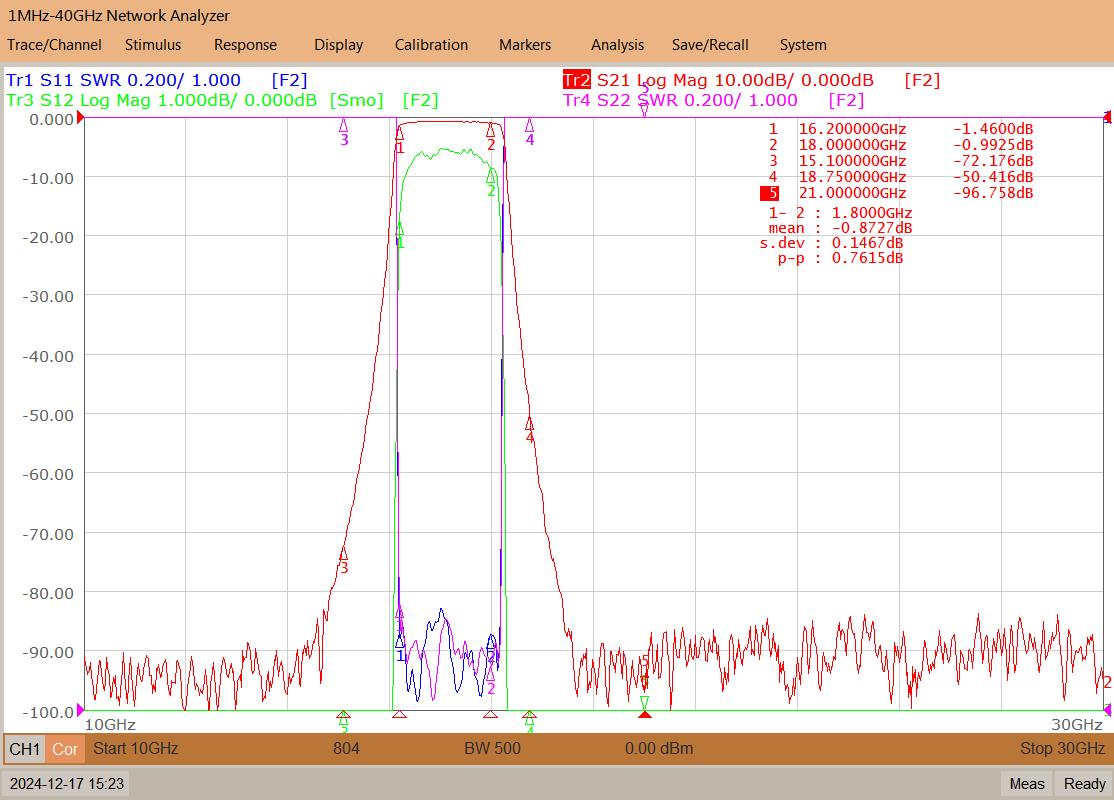Click the Ready status button
The width and height of the screenshot is (1114, 800).
coord(1085,784)
